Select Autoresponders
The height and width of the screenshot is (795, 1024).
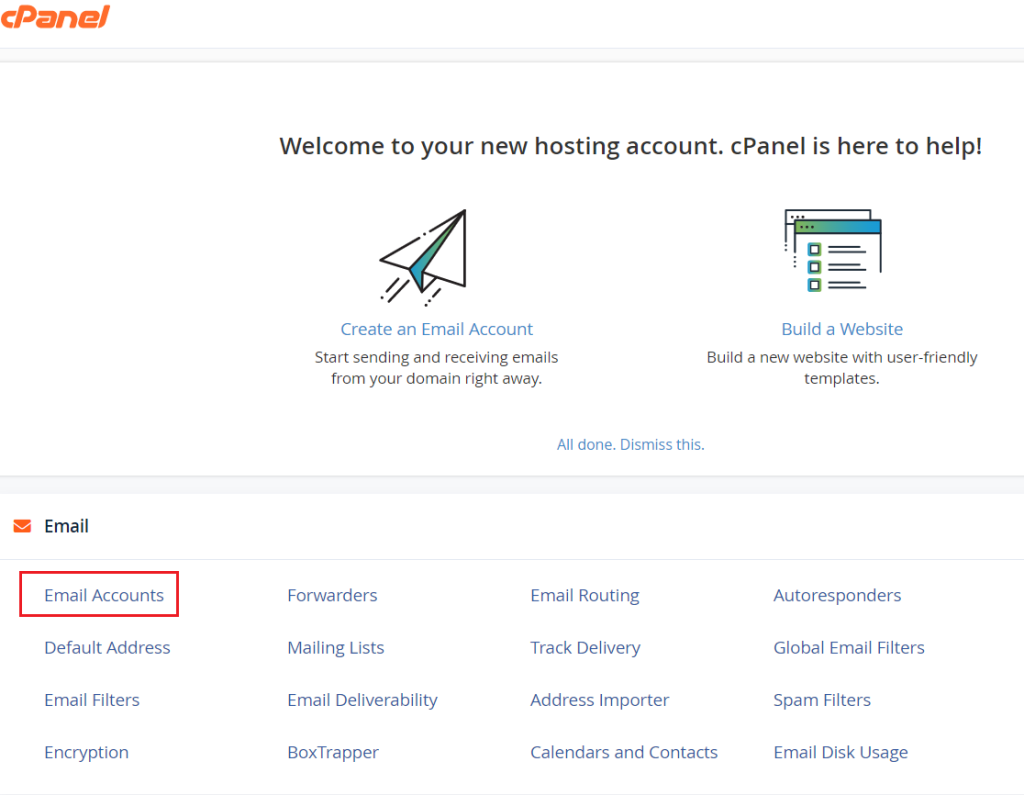837,595
